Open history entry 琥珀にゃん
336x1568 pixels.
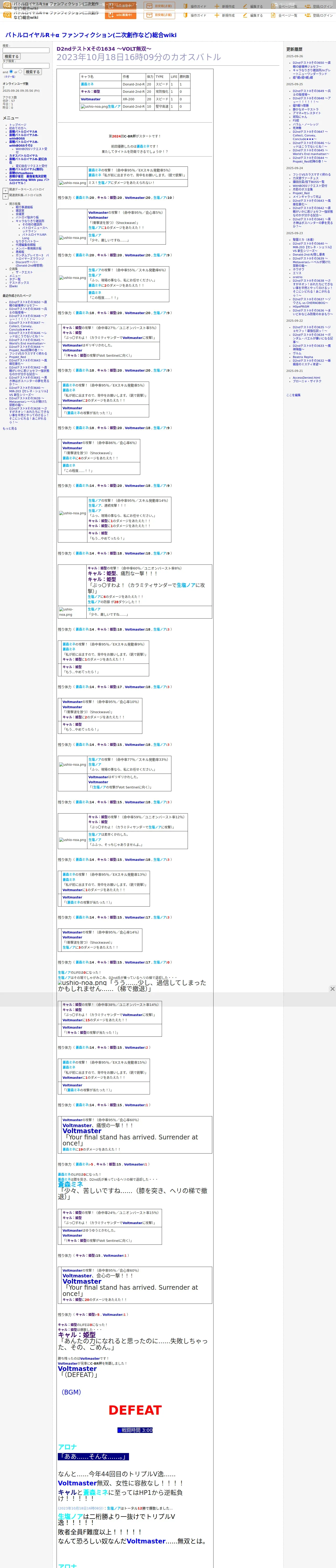click(300, 117)
